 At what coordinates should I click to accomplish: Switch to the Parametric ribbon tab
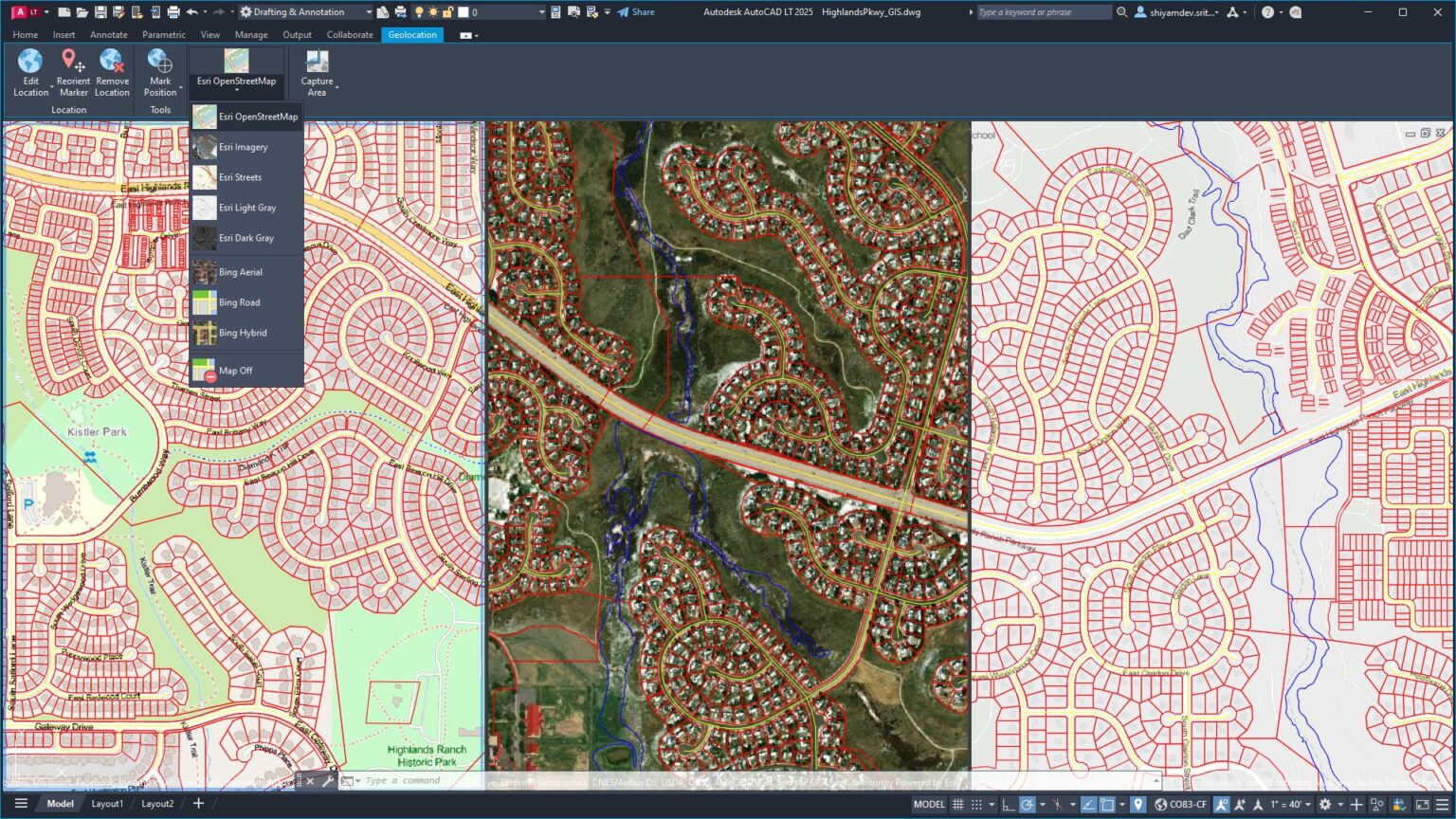(x=163, y=34)
